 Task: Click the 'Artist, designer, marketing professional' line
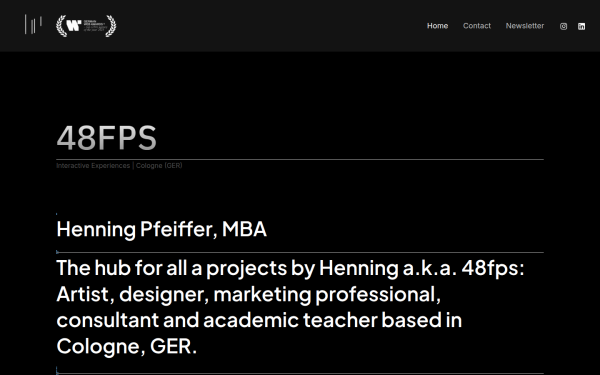pos(249,294)
